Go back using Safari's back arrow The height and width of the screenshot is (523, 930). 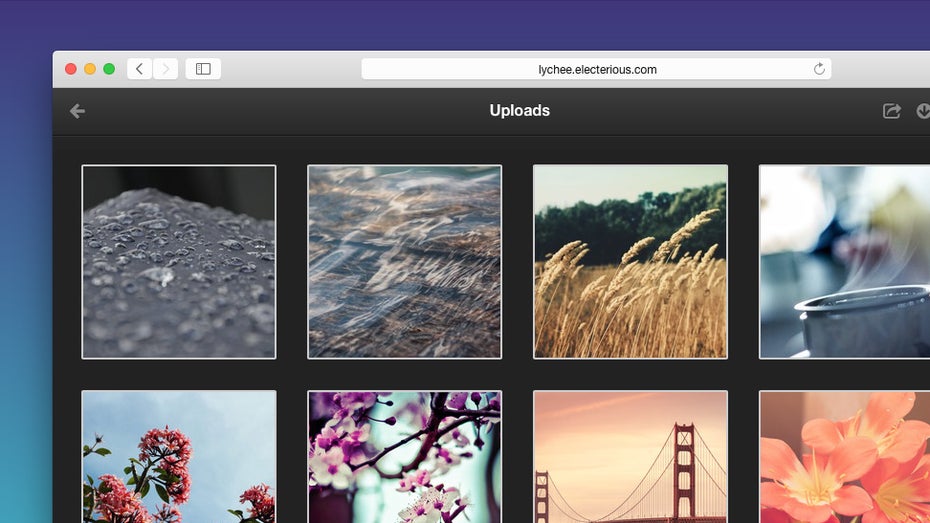[139, 69]
